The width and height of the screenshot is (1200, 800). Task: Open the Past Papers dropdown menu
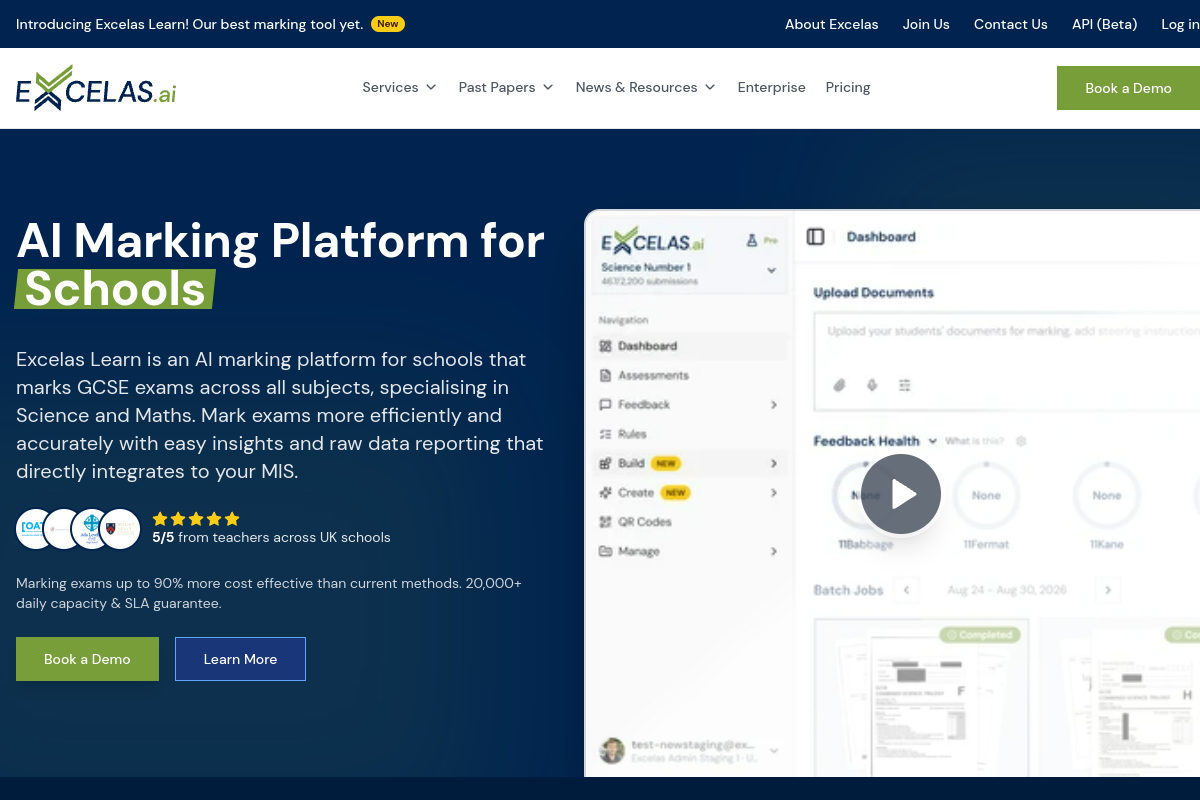[x=506, y=88]
